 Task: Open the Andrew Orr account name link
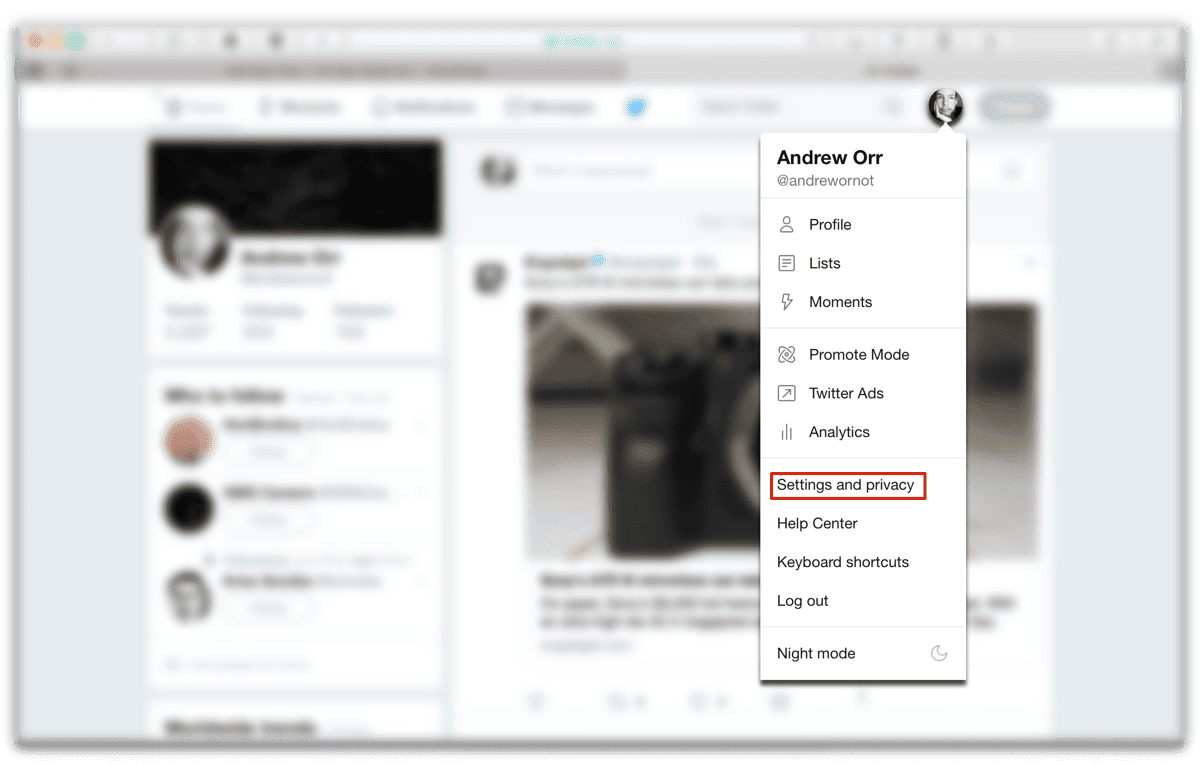point(829,158)
